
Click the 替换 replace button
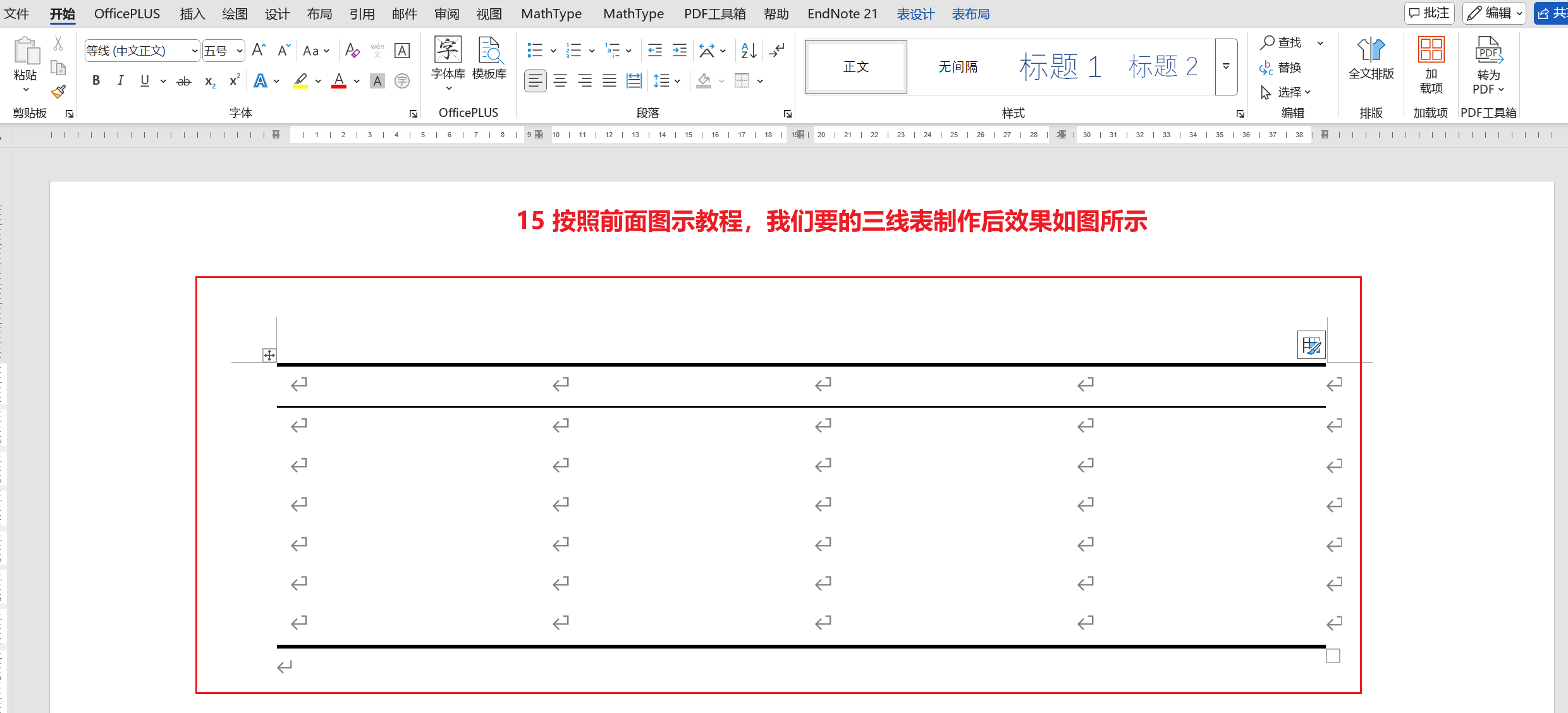[1281, 68]
